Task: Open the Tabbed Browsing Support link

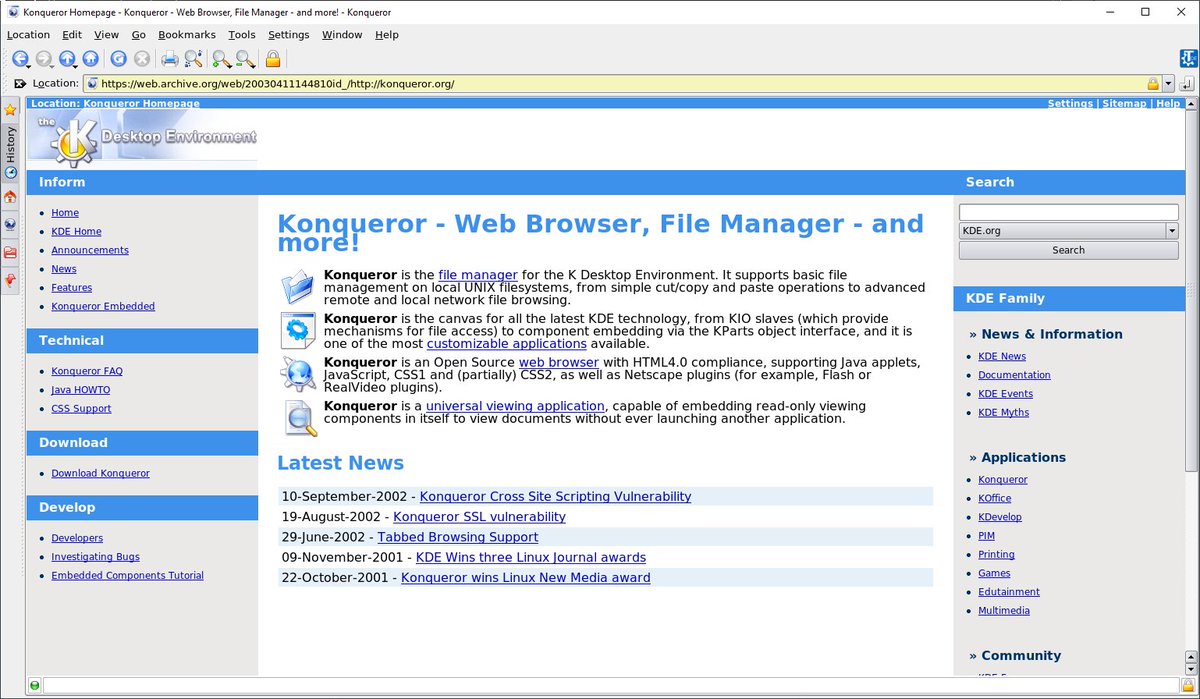Action: pyautogui.click(x=457, y=537)
